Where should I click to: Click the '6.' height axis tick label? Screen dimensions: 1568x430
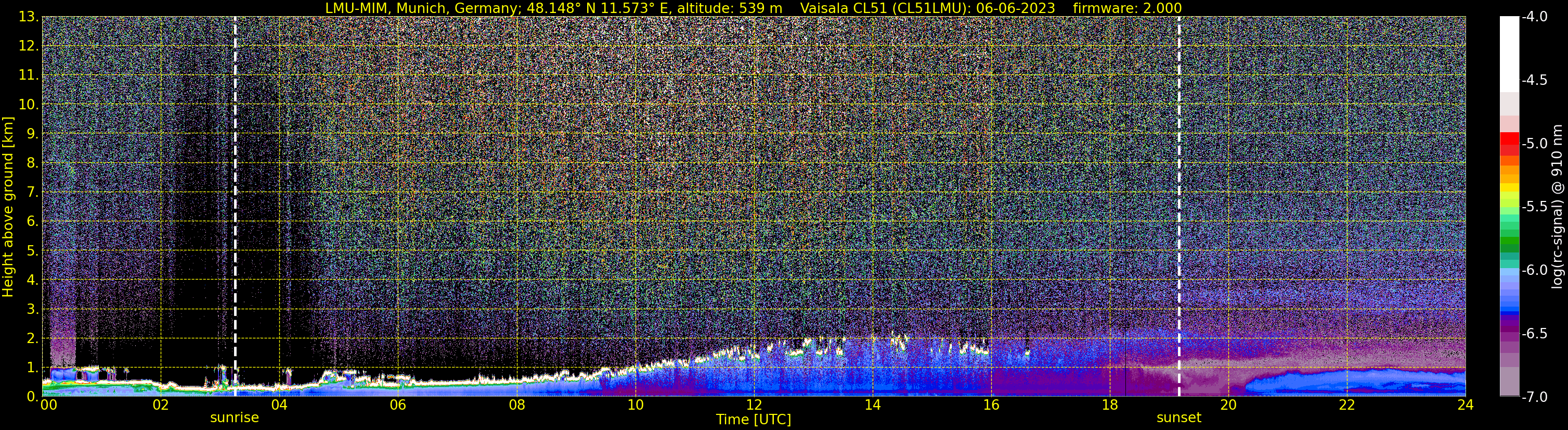(32, 221)
